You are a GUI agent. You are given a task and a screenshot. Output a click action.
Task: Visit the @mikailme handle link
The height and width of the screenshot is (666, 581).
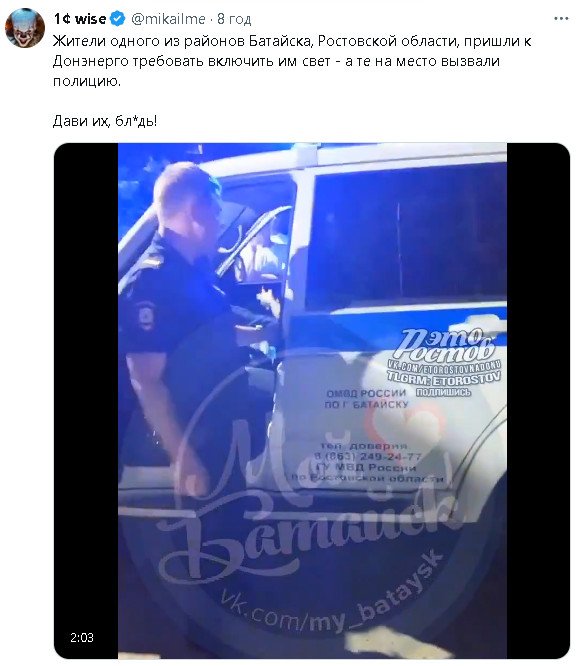169,19
